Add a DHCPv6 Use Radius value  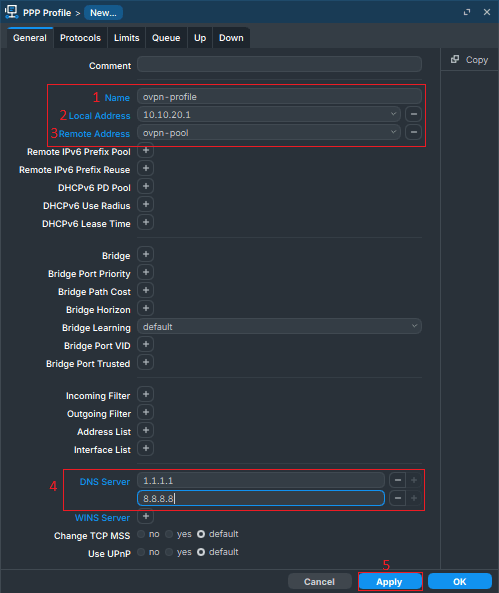click(146, 205)
